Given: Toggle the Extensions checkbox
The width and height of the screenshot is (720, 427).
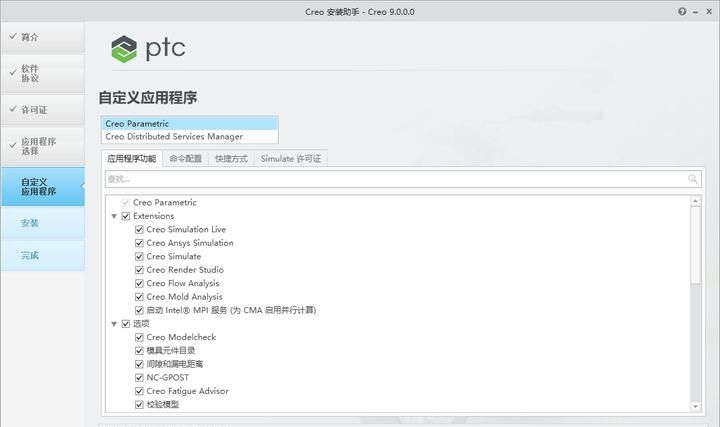Looking at the screenshot, I should point(126,216).
